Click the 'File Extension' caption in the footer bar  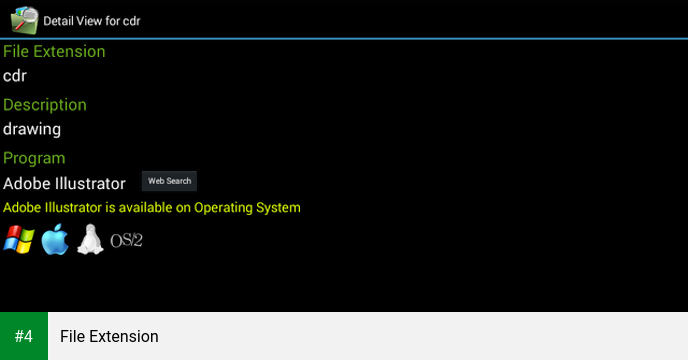coord(109,336)
